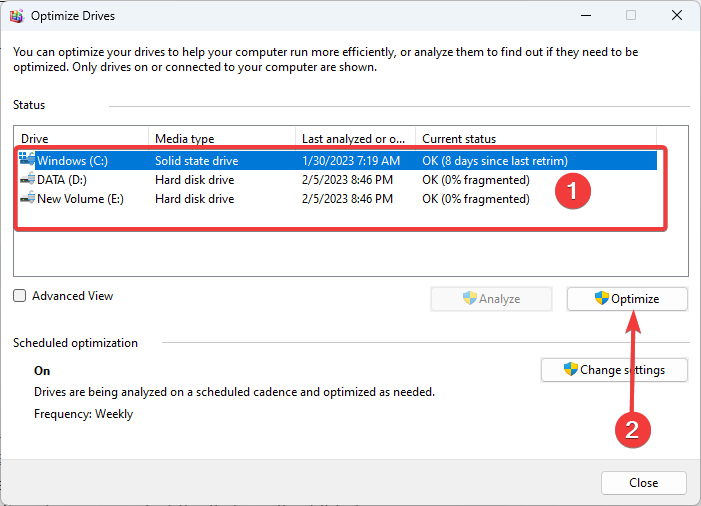Viewport: 701px width, 506px height.
Task: Click the shield icon on Change settings button
Action: tap(571, 369)
